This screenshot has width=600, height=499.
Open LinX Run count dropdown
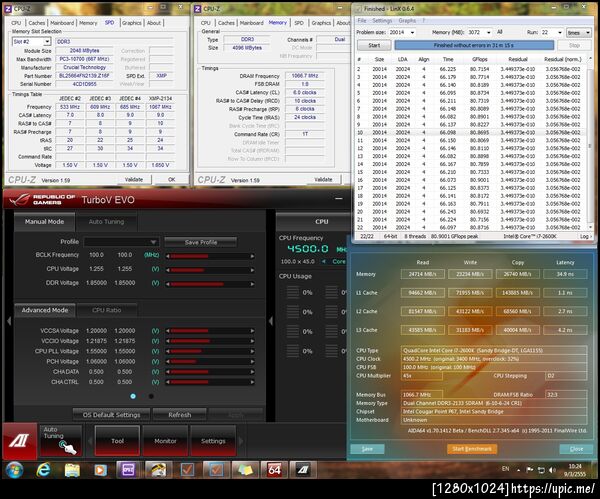pos(560,33)
